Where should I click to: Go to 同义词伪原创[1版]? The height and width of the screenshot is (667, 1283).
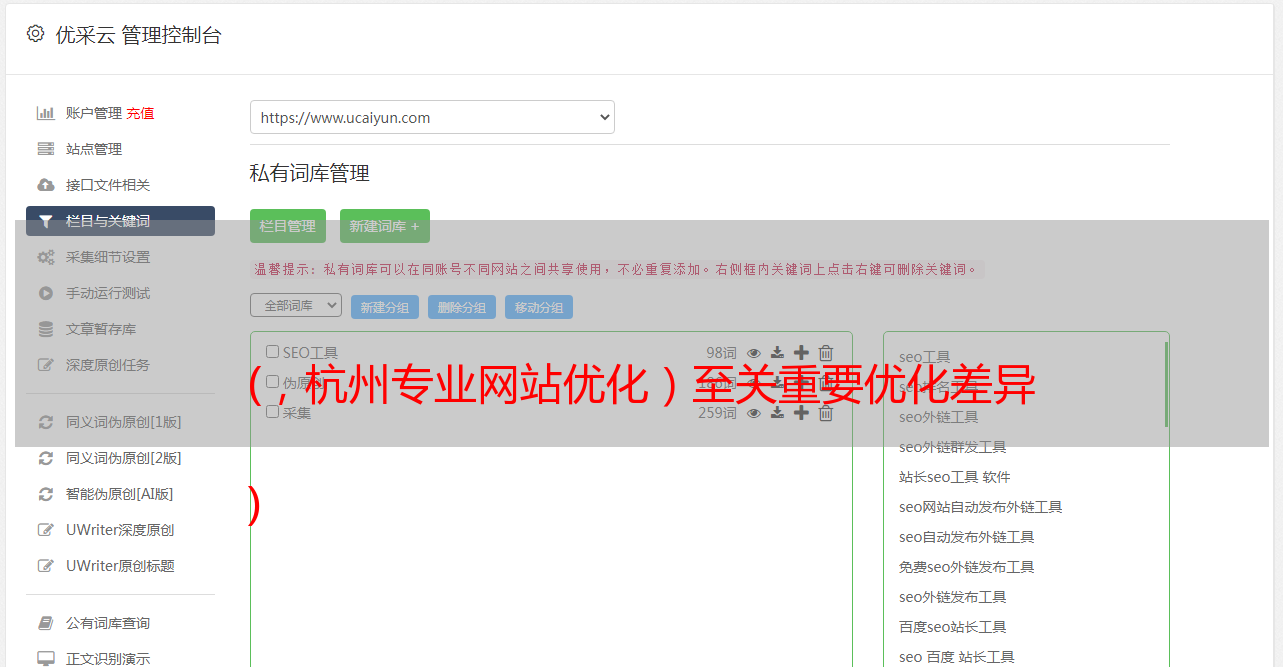(123, 422)
